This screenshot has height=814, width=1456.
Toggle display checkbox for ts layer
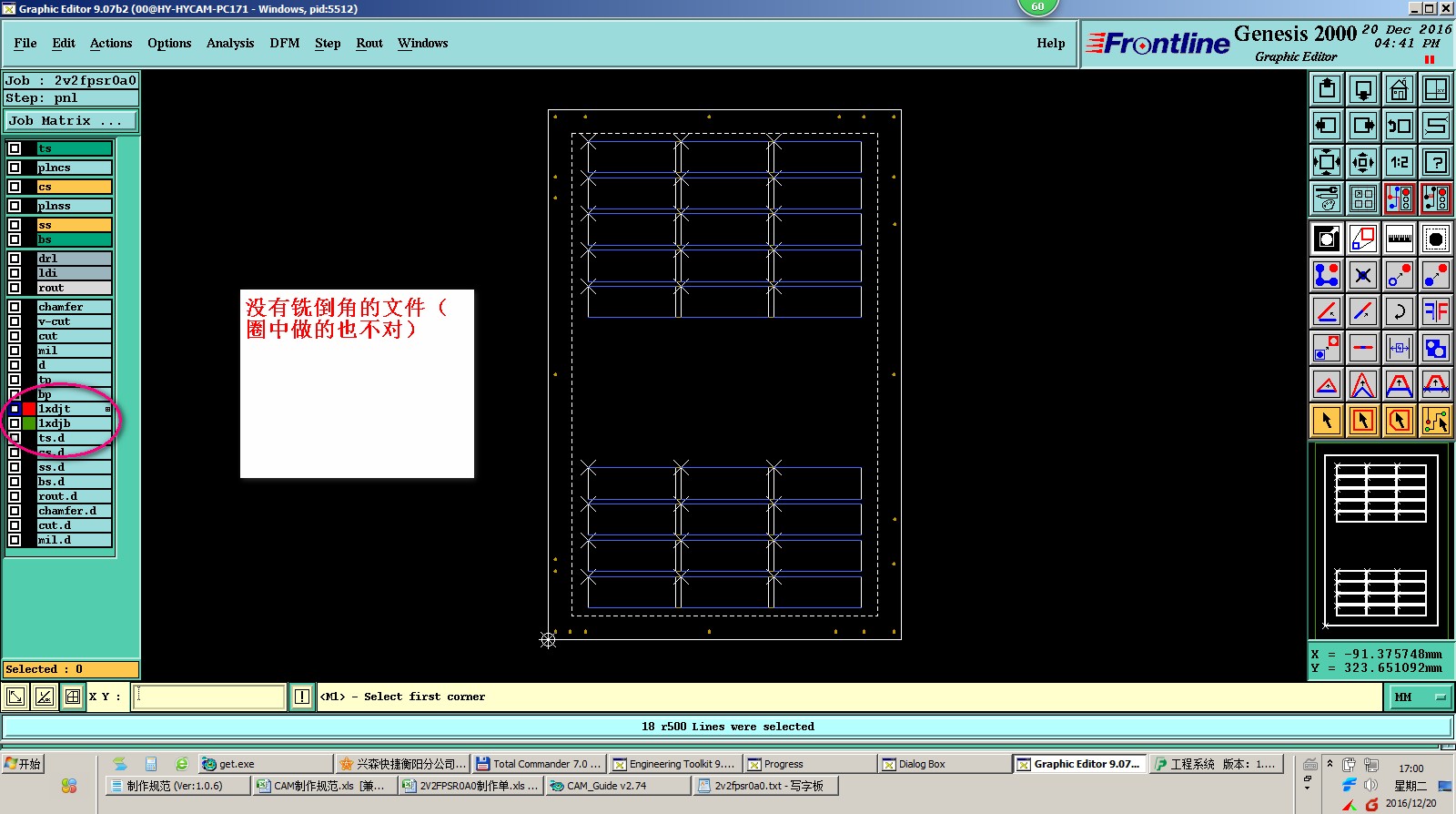coord(15,148)
